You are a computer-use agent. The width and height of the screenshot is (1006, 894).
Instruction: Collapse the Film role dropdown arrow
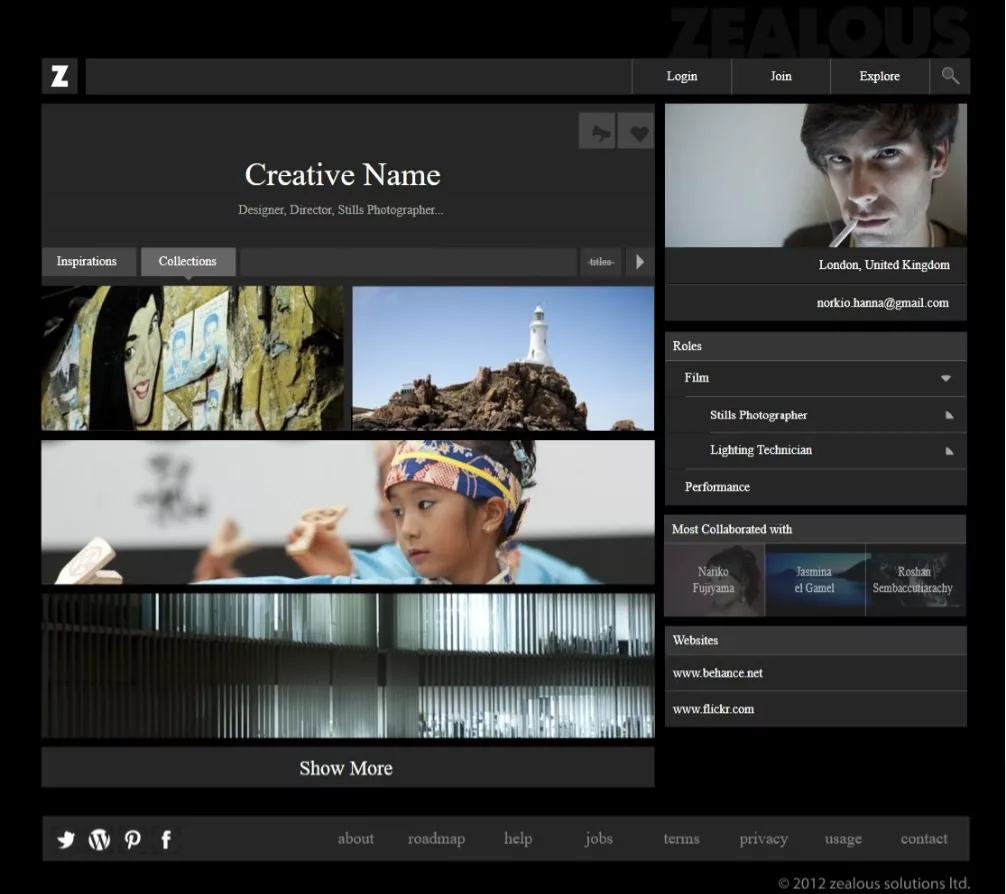[945, 378]
